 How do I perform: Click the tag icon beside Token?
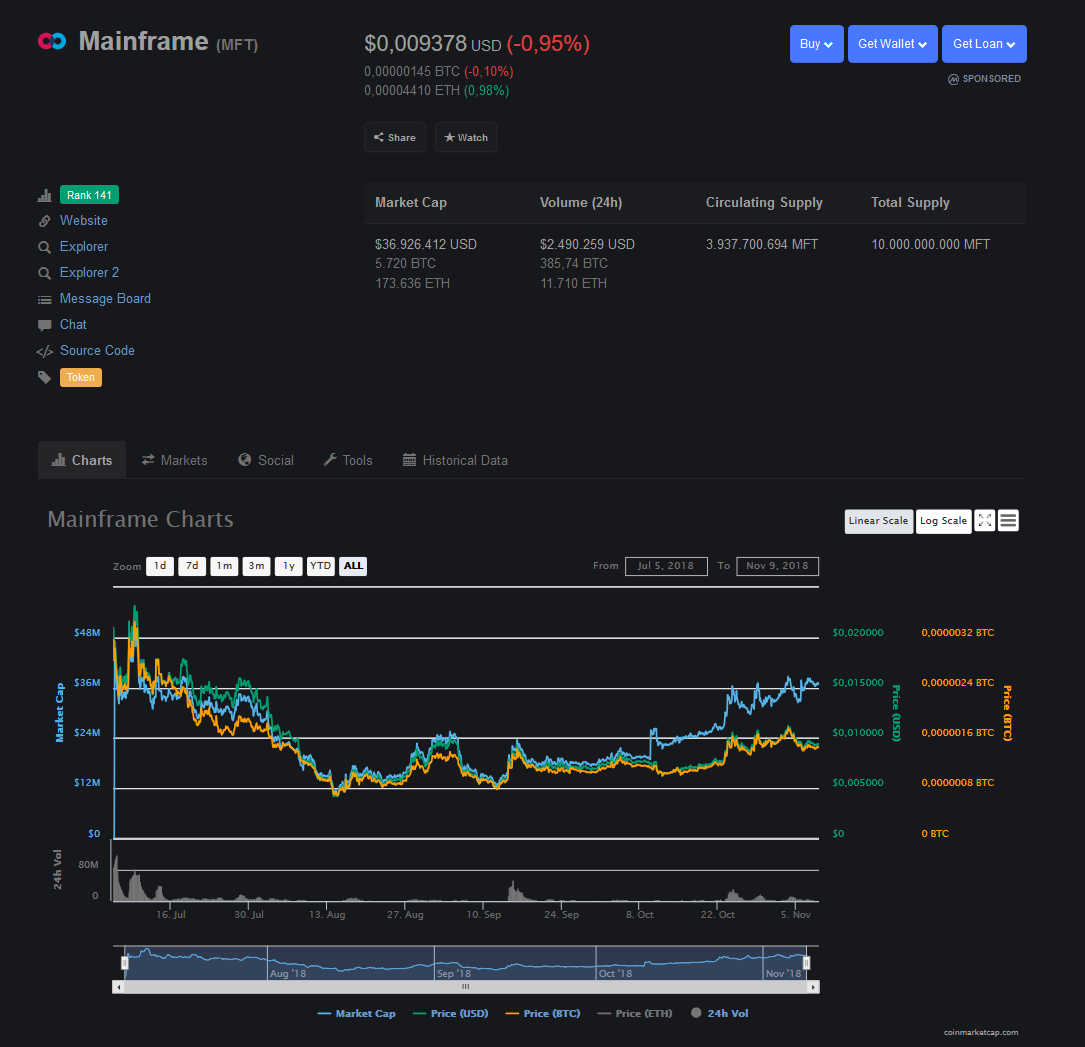(44, 377)
